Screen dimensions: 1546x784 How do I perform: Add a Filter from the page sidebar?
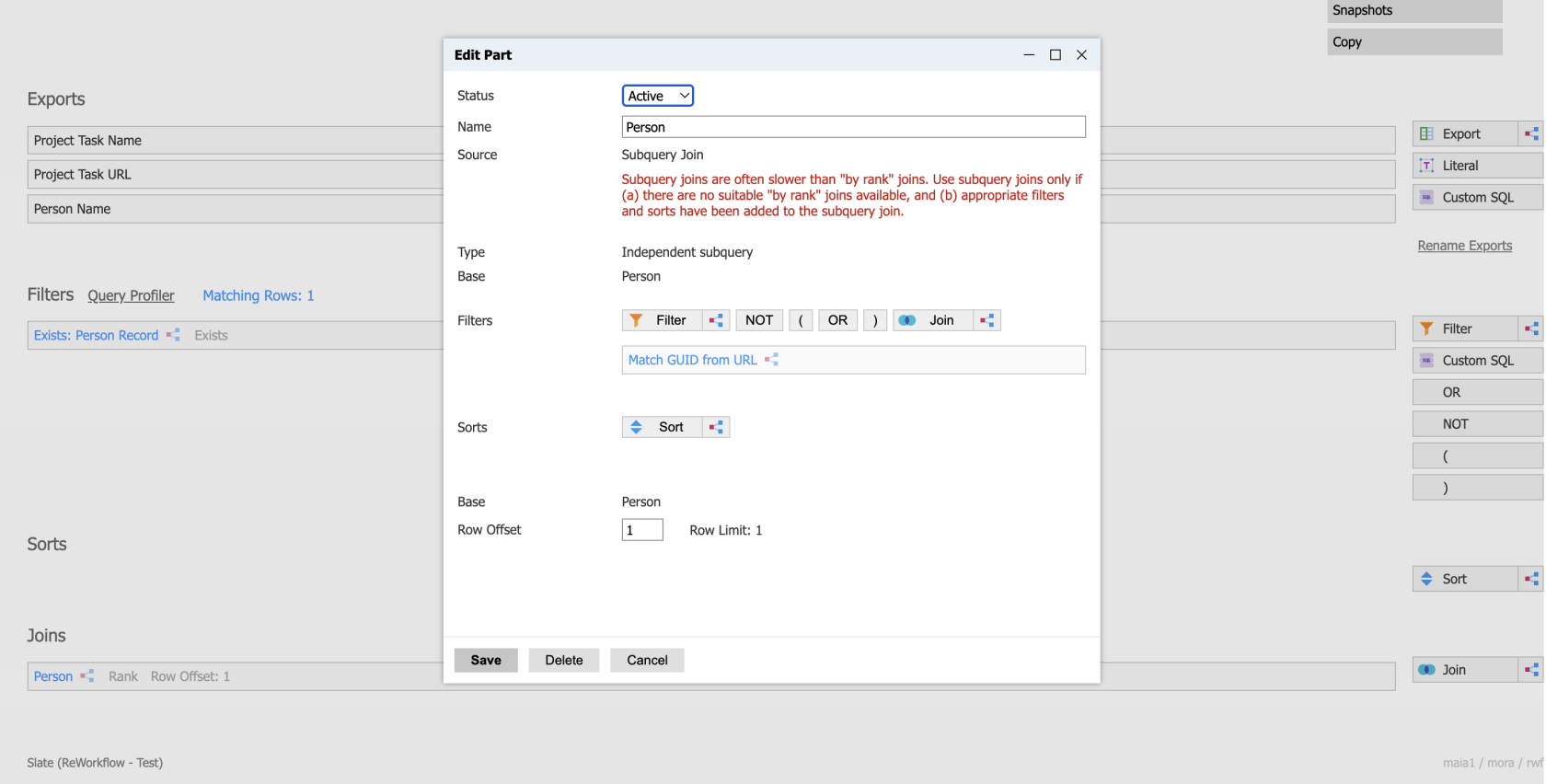click(1465, 329)
